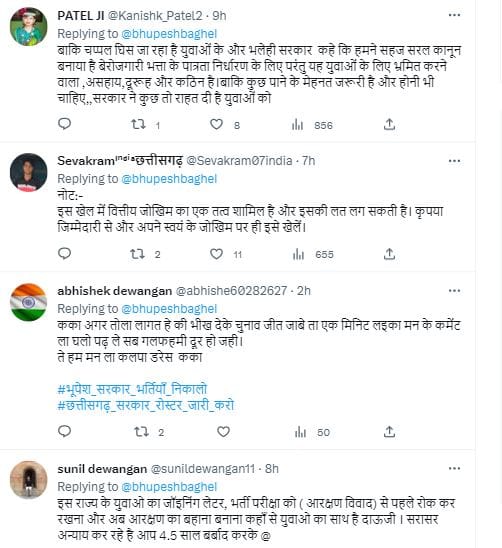This screenshot has width=502, height=548.
Task: Retweet Sevakram's tweet
Action: tap(137, 254)
